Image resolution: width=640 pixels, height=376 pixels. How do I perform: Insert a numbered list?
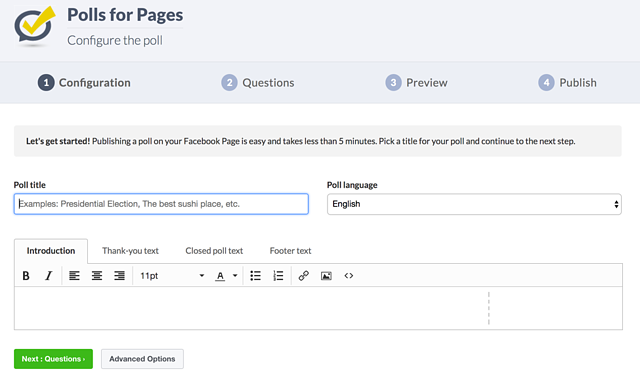(x=278, y=276)
